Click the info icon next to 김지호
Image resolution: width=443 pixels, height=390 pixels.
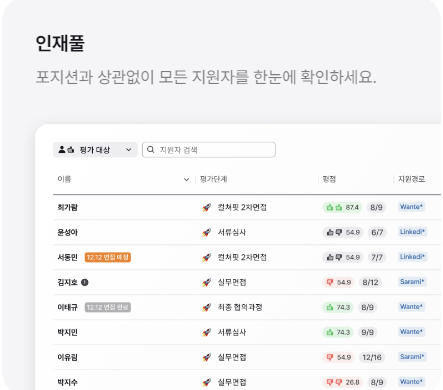[85, 282]
